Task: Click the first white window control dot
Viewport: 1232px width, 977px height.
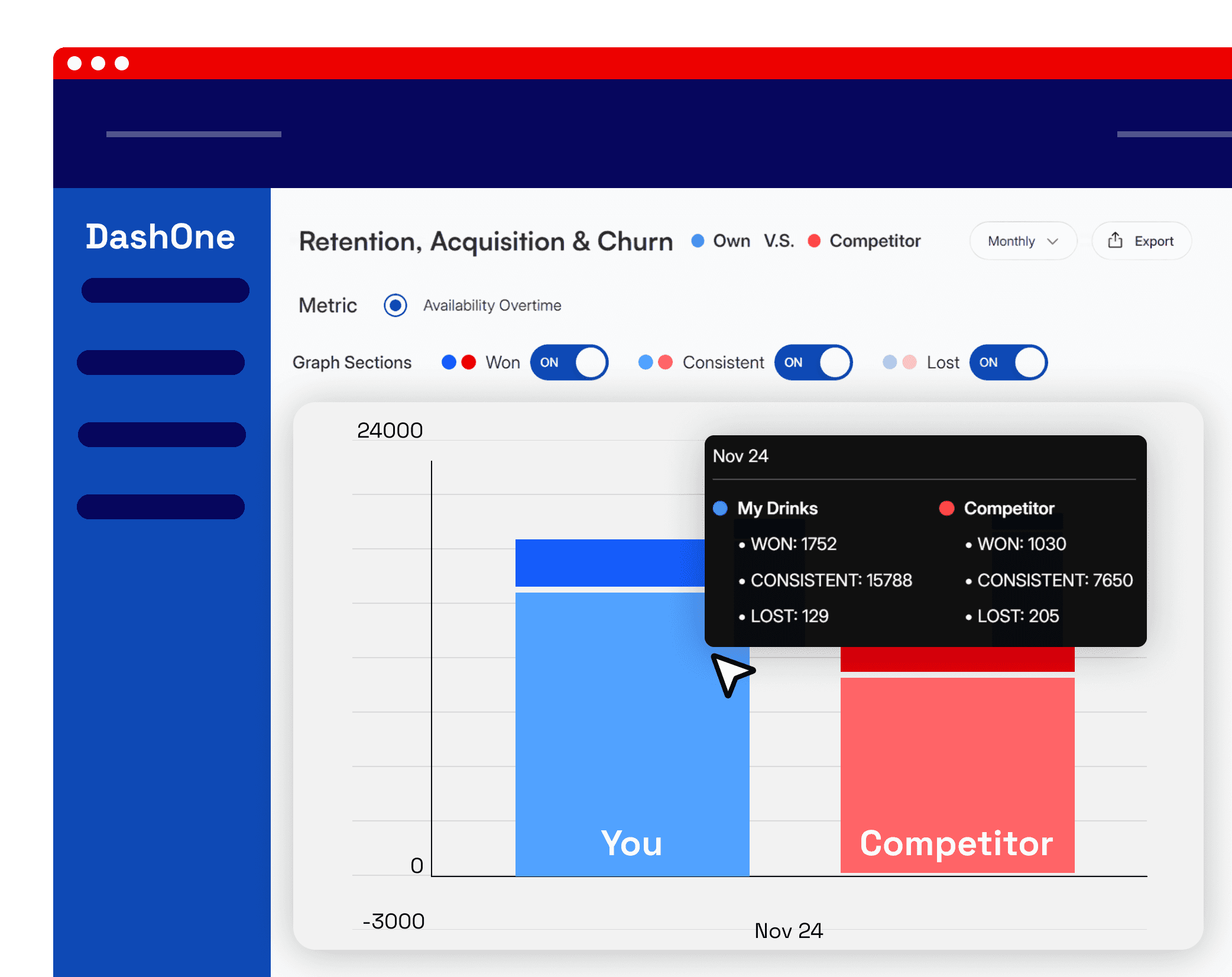Action: 74,63
